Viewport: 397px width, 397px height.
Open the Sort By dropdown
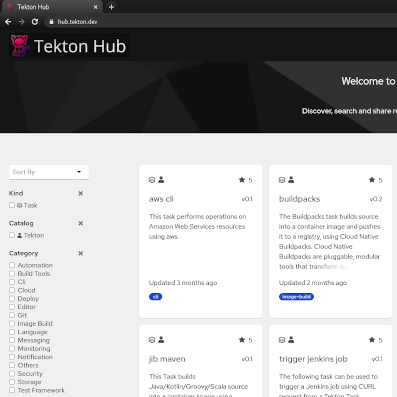(x=49, y=172)
